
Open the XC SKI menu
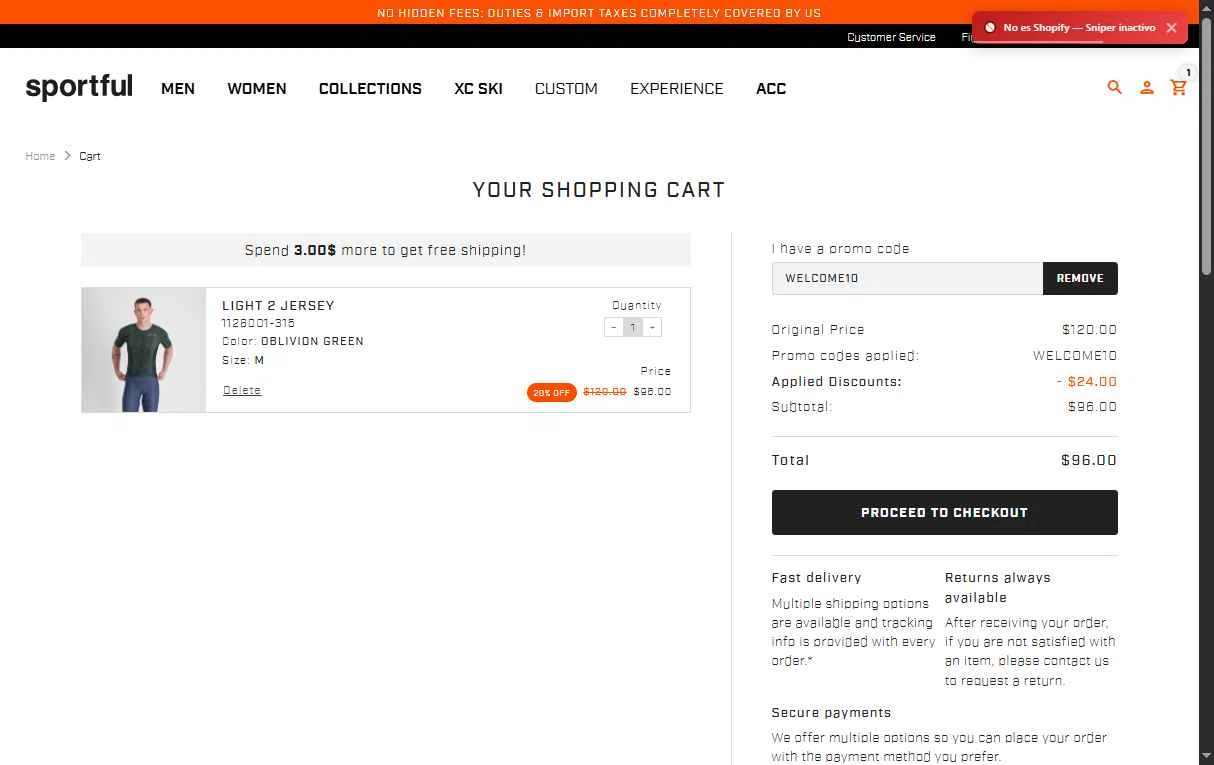478,89
